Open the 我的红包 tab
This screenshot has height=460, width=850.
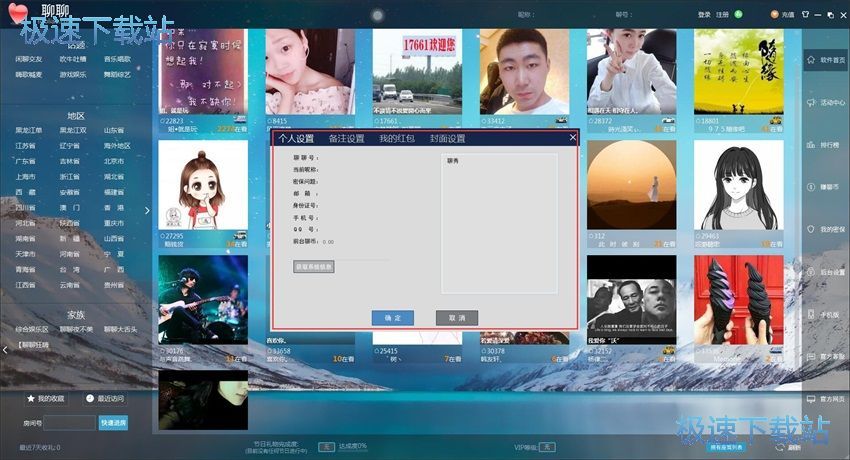[397, 139]
